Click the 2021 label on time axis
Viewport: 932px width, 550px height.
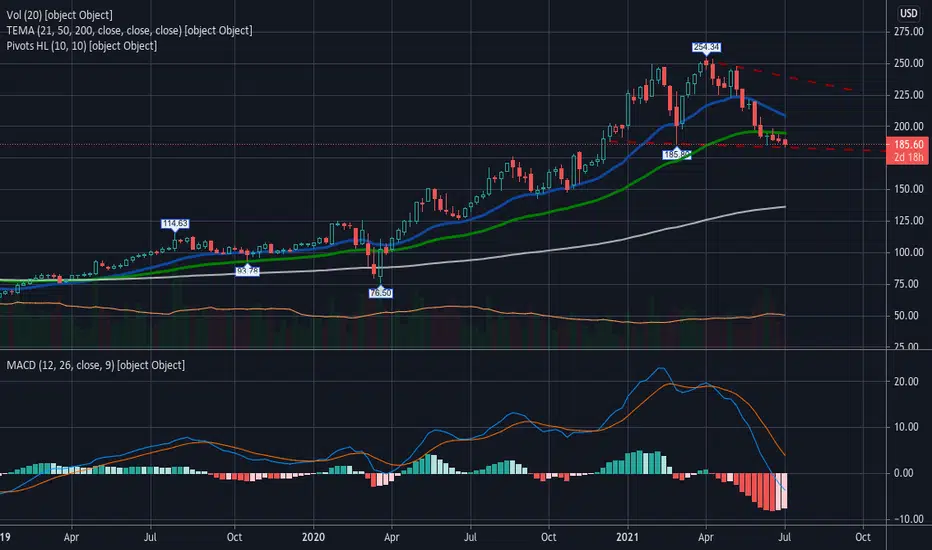point(627,538)
